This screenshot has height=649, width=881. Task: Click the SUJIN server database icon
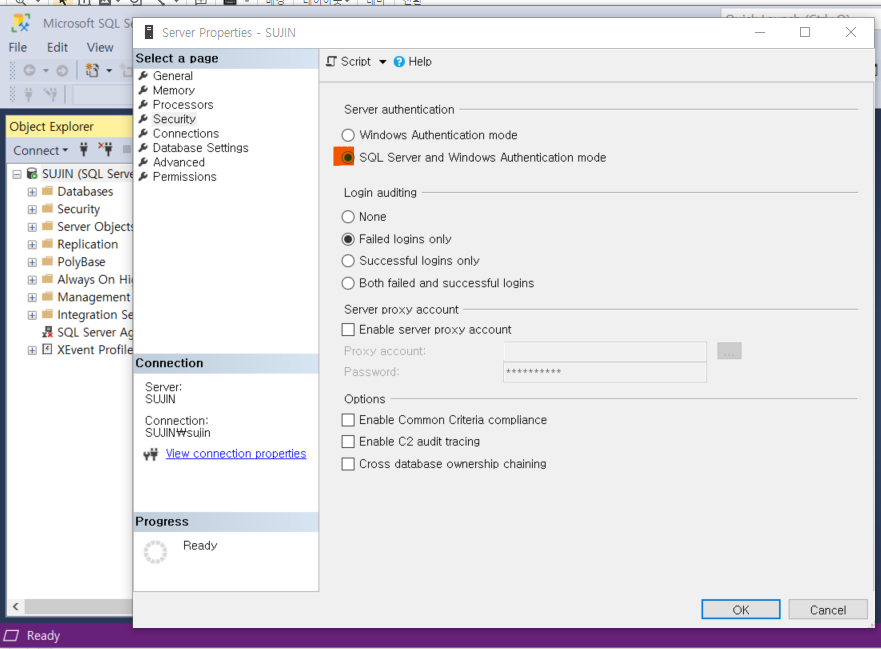pyautogui.click(x=32, y=174)
